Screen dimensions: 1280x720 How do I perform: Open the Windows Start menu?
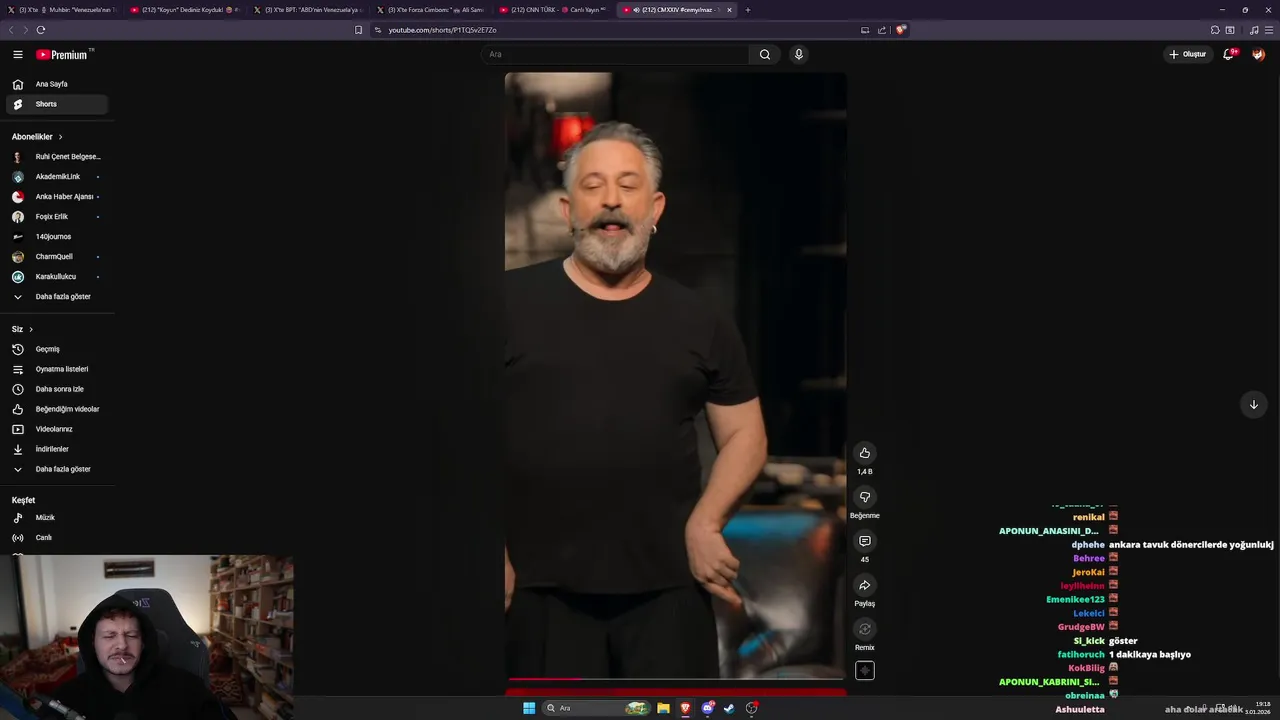click(x=529, y=708)
